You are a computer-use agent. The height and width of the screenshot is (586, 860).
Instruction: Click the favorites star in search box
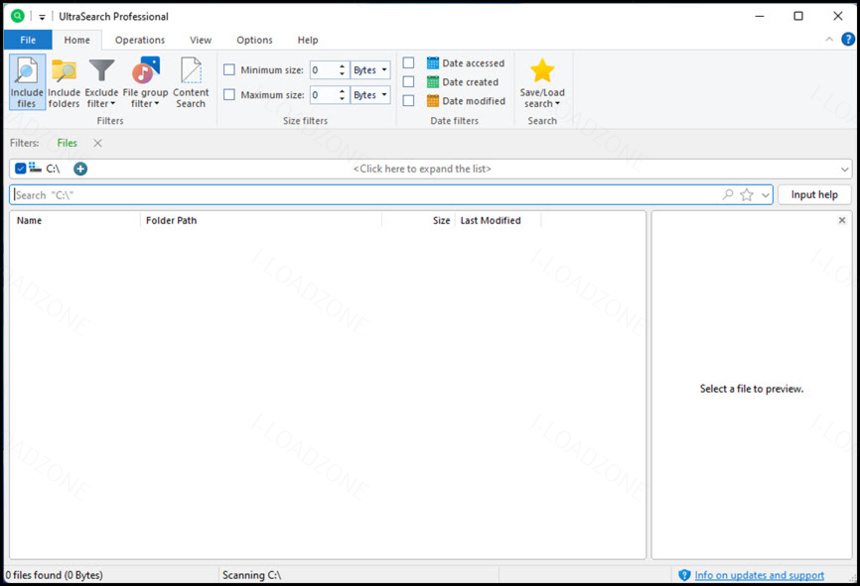pyautogui.click(x=746, y=194)
